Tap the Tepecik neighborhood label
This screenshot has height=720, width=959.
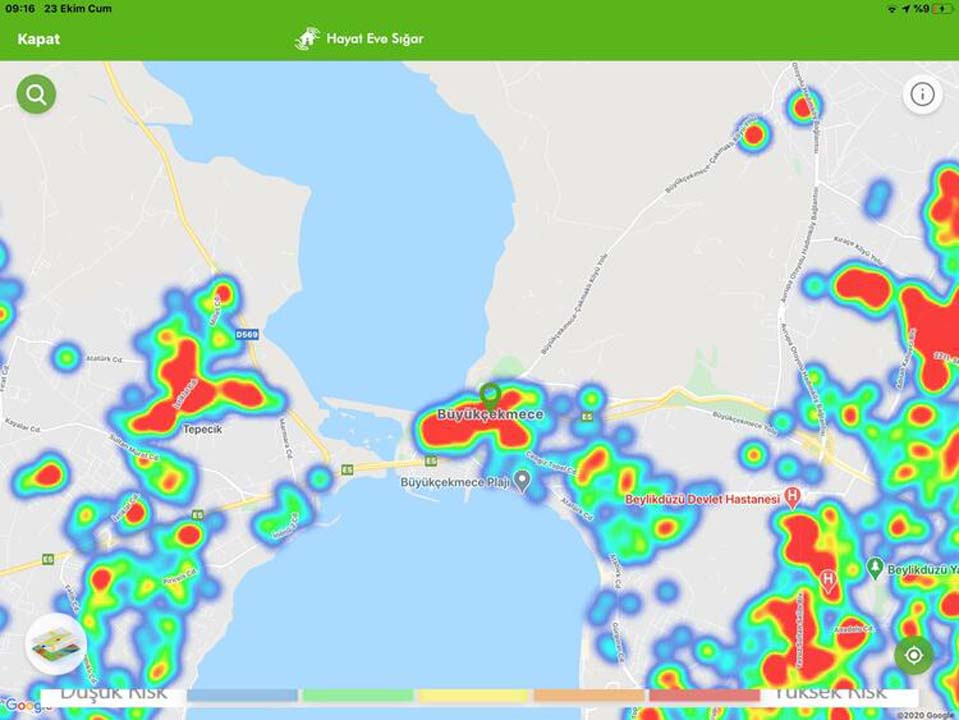202,429
